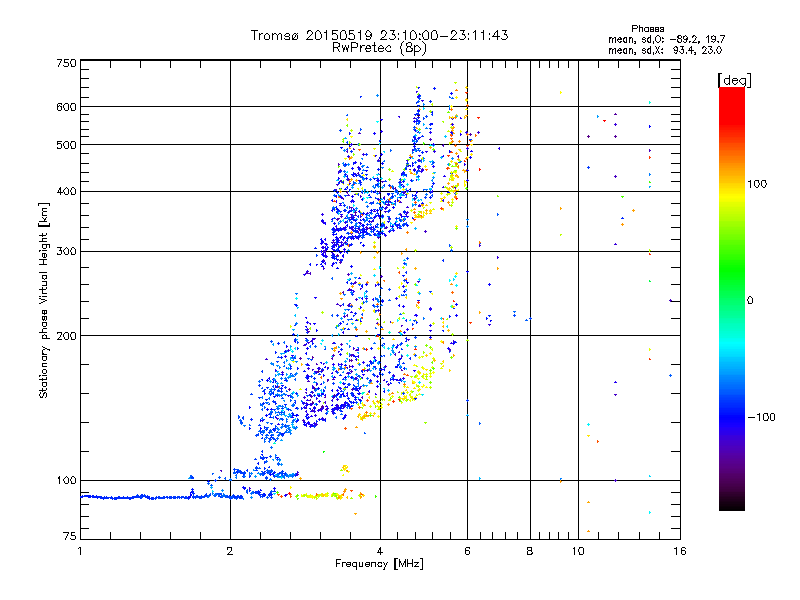The image size is (800, 600).
Task: Click x-axis tick label '1'
Action: click(x=80, y=551)
